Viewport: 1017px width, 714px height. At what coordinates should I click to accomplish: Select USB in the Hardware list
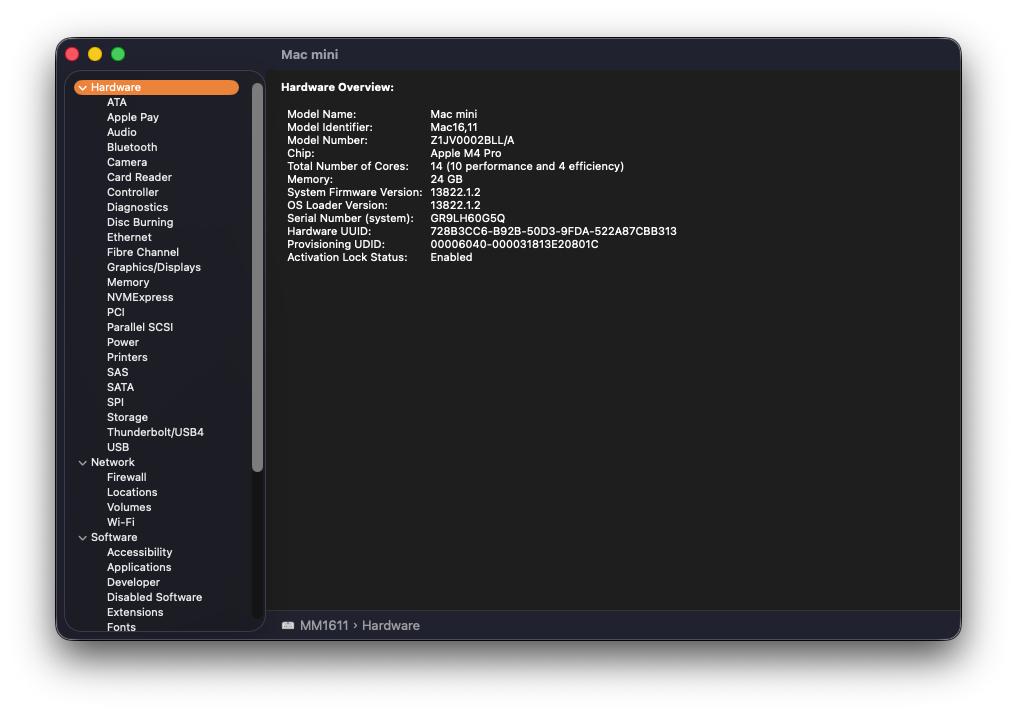point(118,447)
